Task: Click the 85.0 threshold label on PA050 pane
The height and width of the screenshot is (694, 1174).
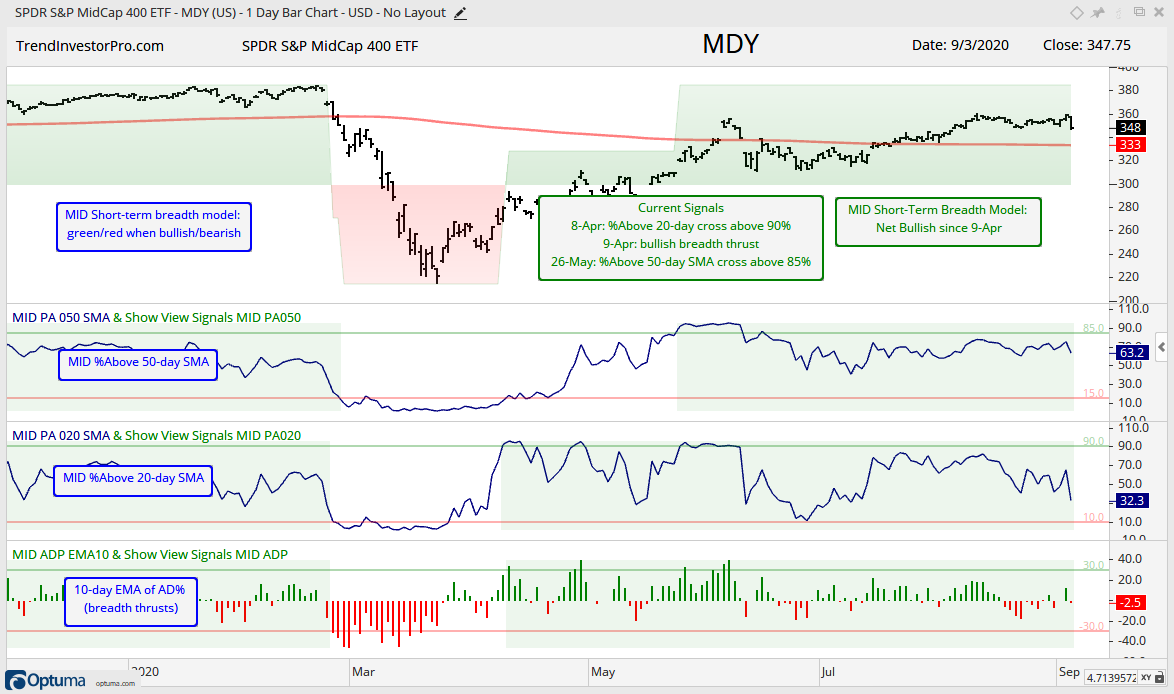Action: point(1093,328)
